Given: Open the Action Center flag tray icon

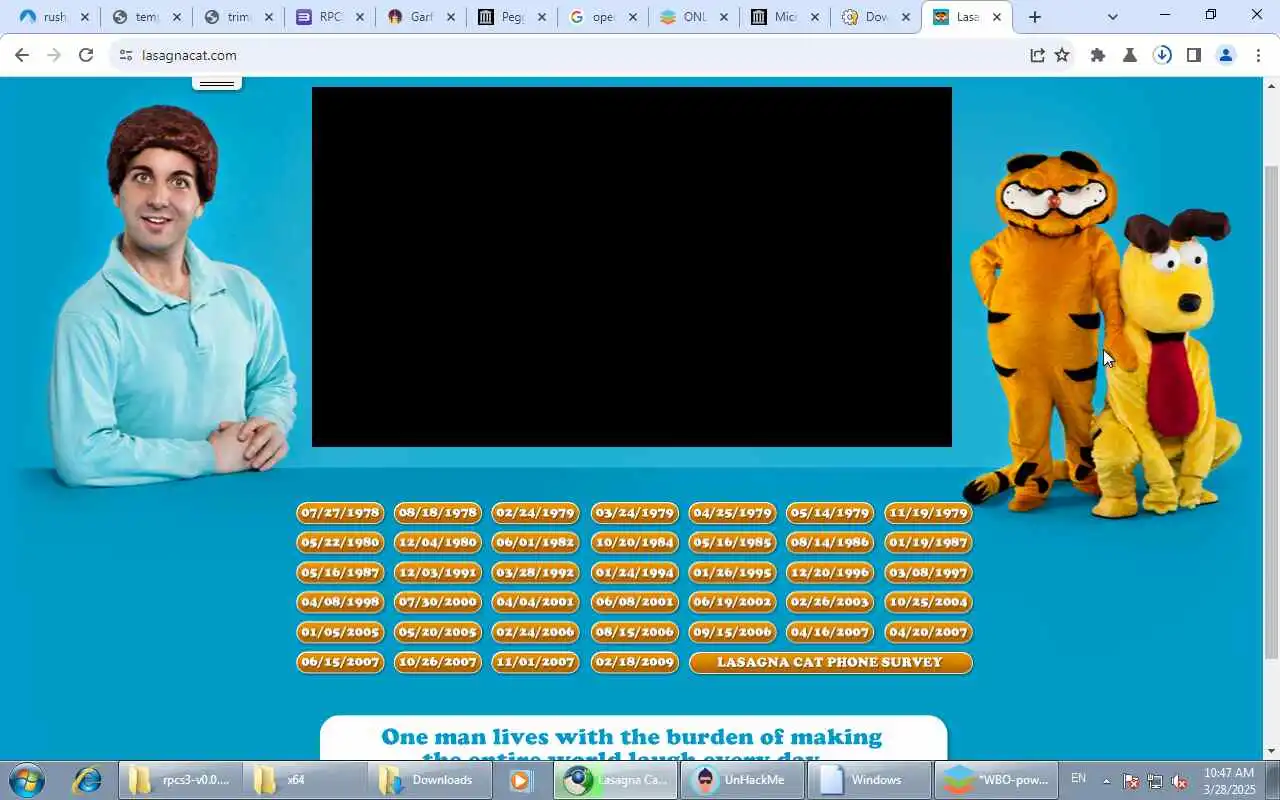Looking at the screenshot, I should [1131, 781].
